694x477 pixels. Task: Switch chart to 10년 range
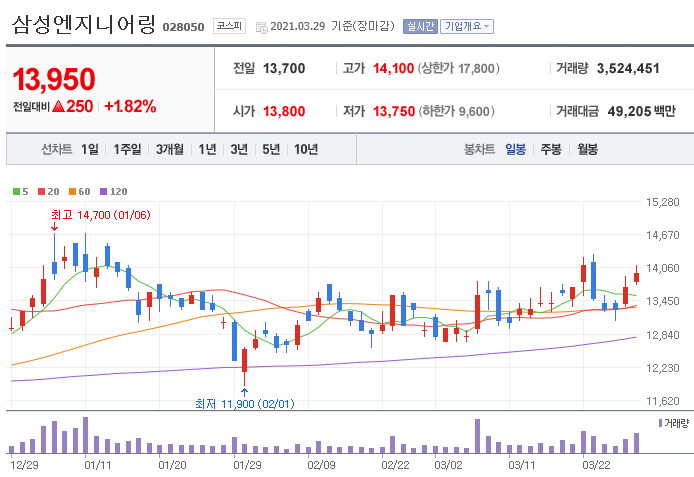[x=306, y=150]
